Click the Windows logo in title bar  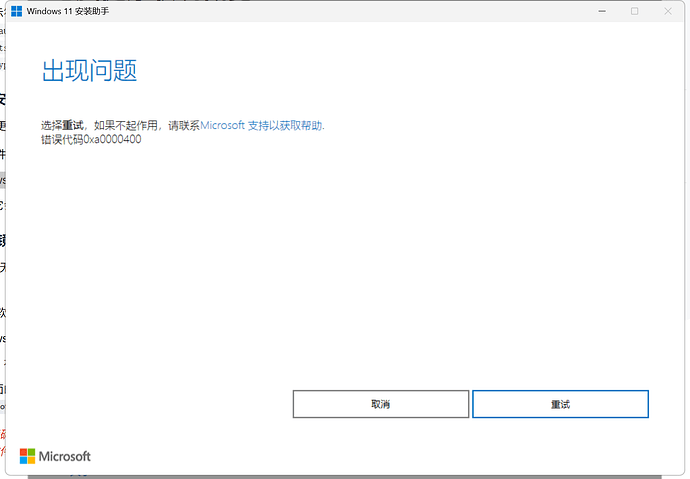17,11
